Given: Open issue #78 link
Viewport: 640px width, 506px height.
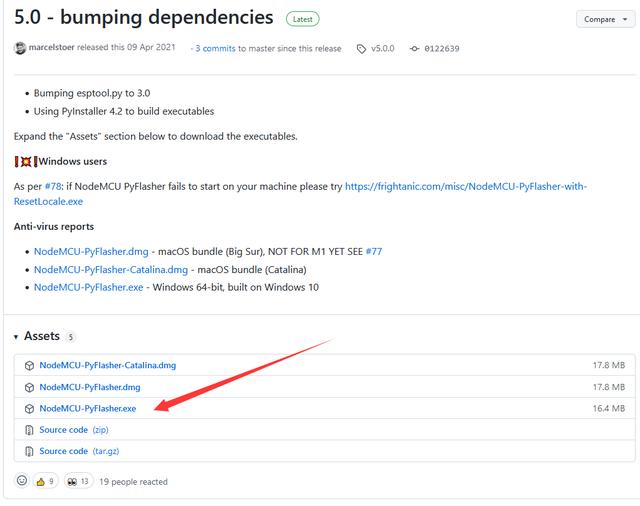Looking at the screenshot, I should 53,186.
